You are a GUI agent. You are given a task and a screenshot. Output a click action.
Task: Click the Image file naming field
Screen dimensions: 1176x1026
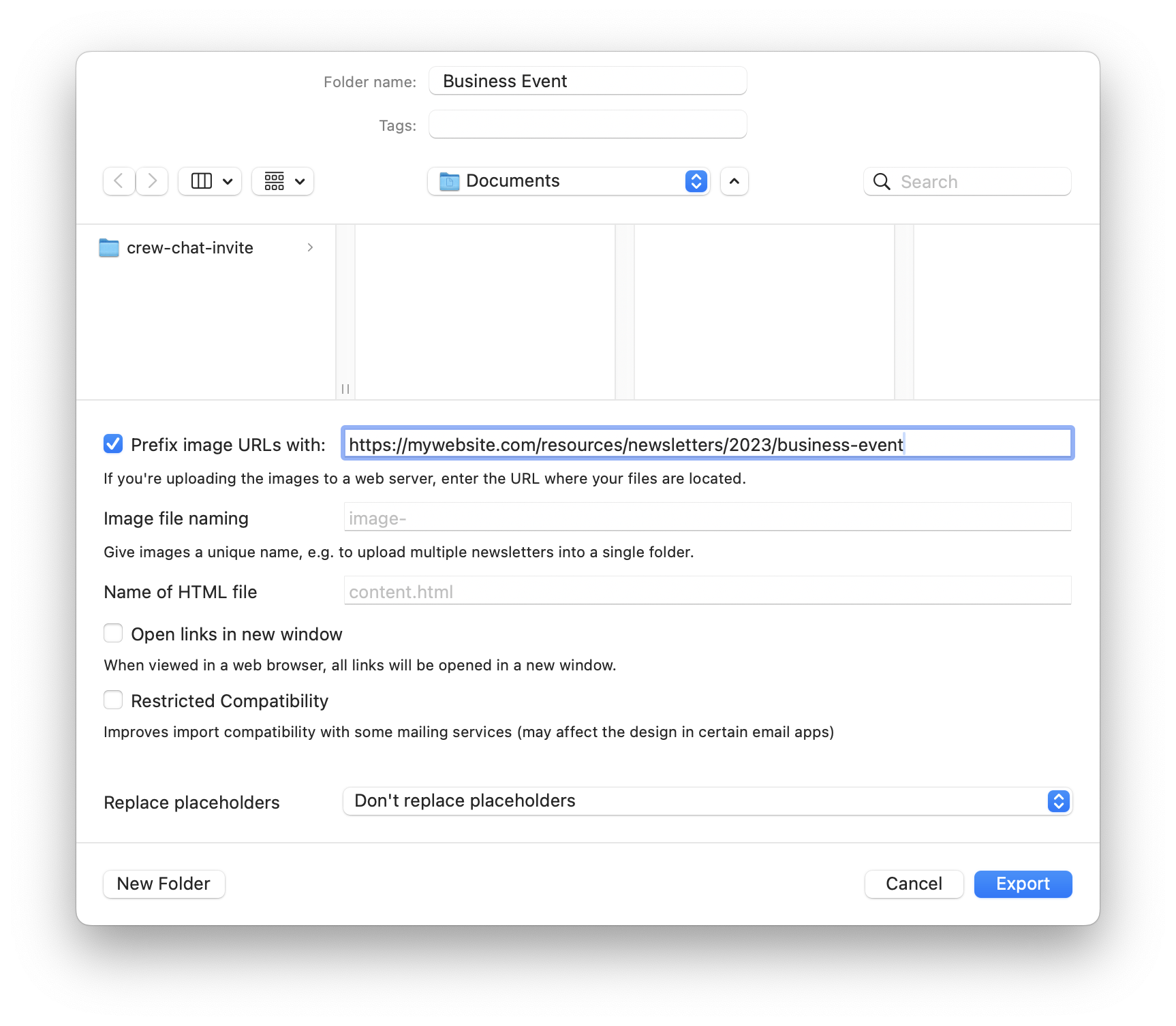707,518
